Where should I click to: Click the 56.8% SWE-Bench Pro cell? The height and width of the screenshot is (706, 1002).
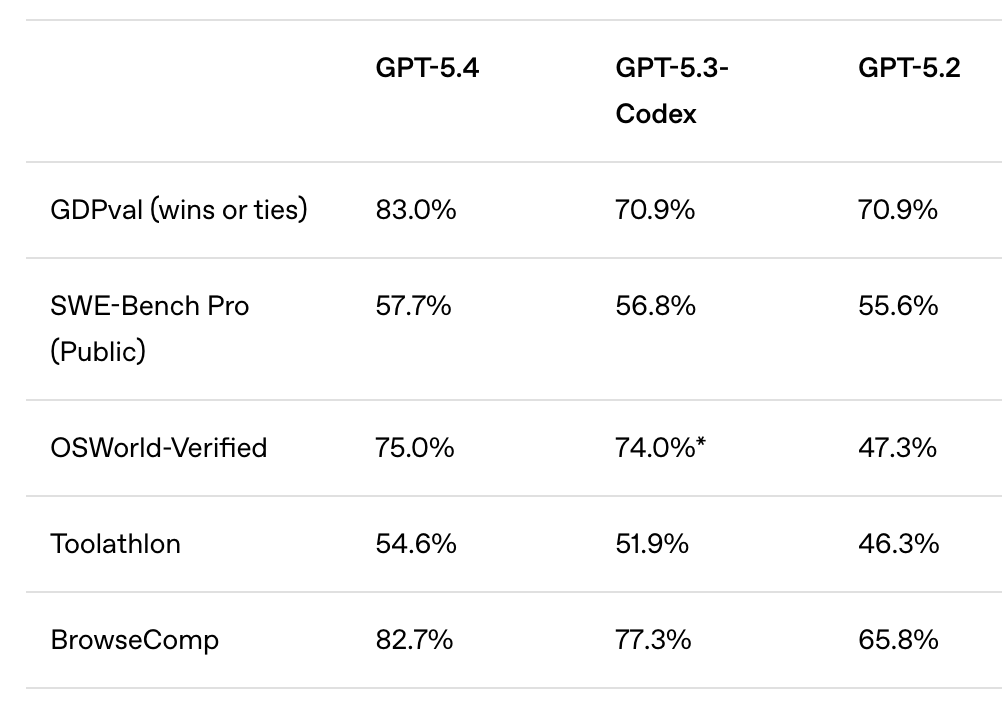pos(655,306)
